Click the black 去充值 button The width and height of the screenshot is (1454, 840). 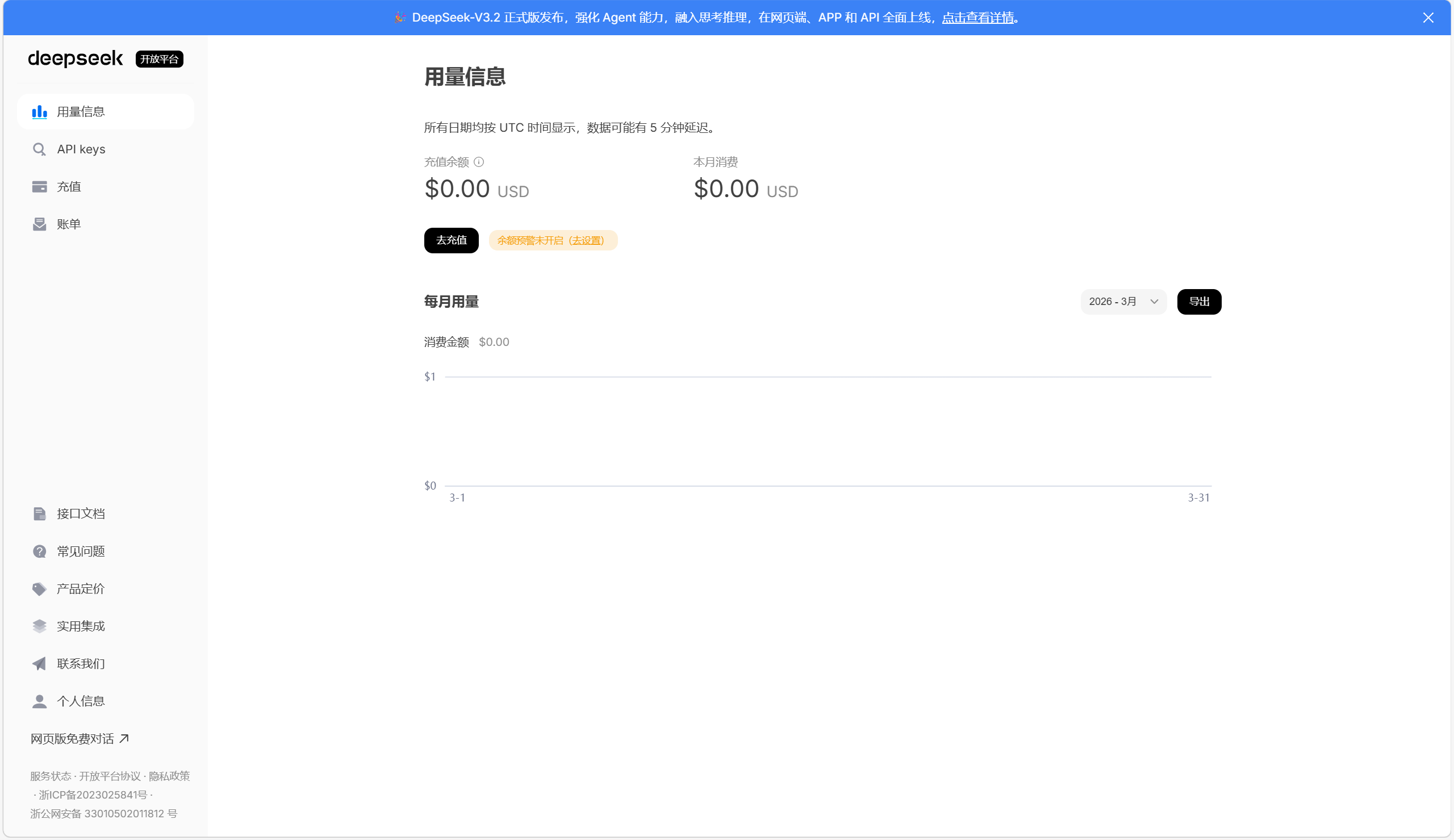(x=451, y=241)
